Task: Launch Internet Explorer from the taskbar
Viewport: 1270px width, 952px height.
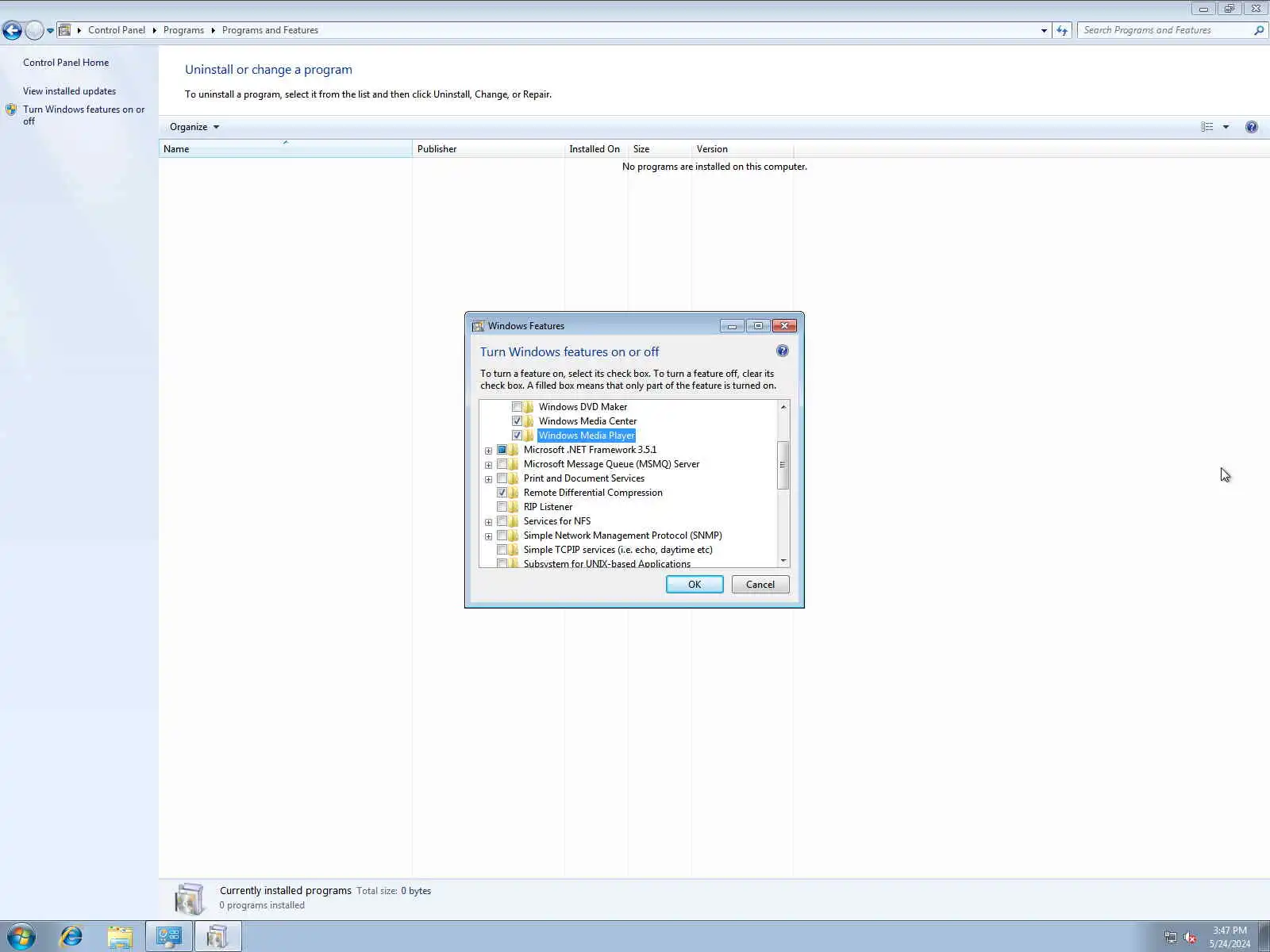Action: tap(71, 937)
